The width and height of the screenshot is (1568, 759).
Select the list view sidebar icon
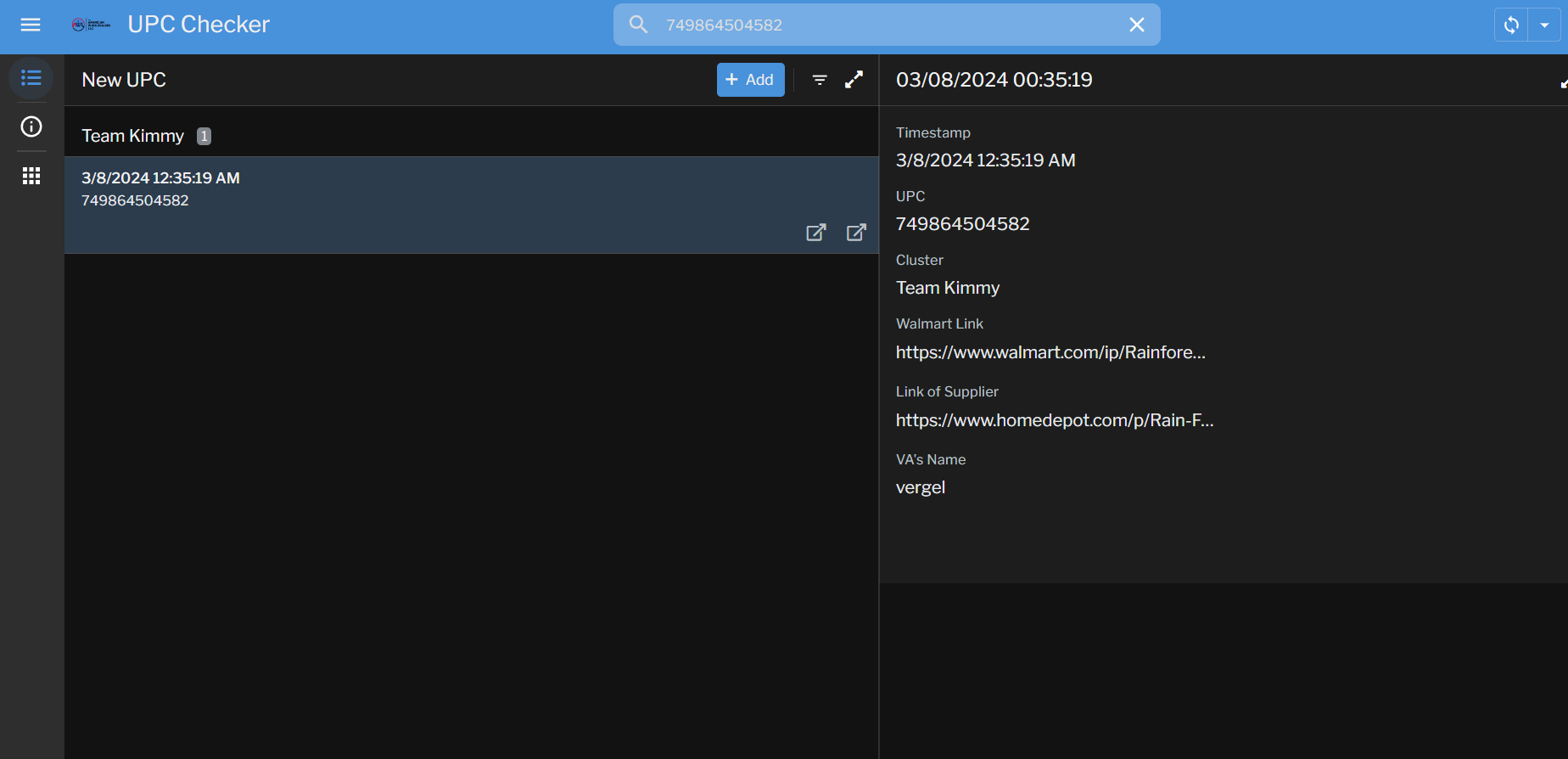point(31,78)
